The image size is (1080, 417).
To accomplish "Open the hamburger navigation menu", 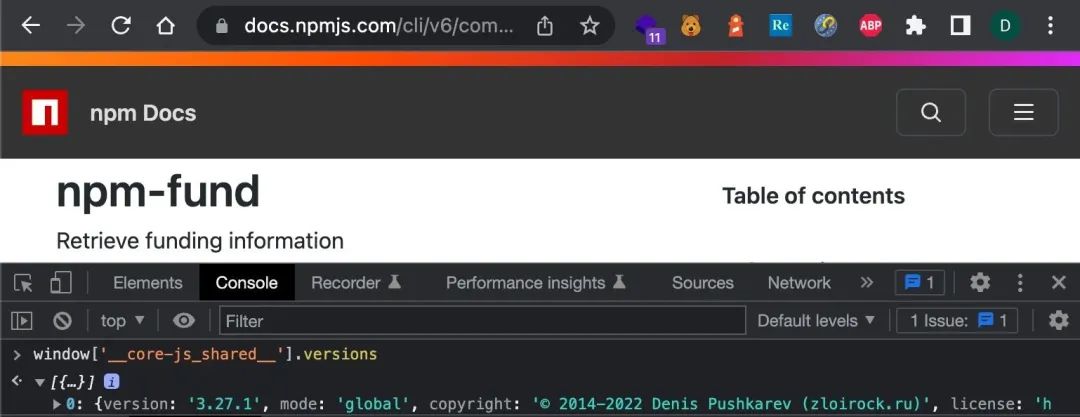I will [1024, 112].
